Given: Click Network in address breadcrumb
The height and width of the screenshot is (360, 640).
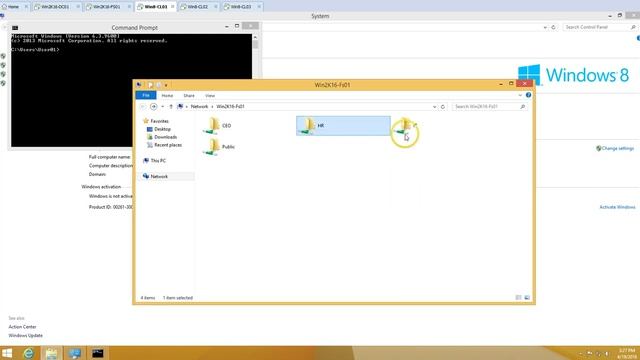Looking at the screenshot, I should [x=199, y=107].
